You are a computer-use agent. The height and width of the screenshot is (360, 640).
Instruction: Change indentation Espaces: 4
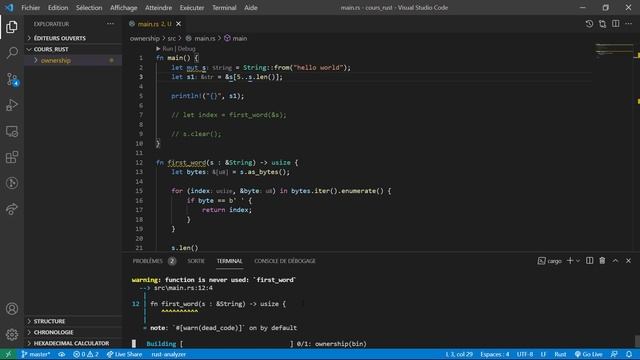tap(495, 354)
